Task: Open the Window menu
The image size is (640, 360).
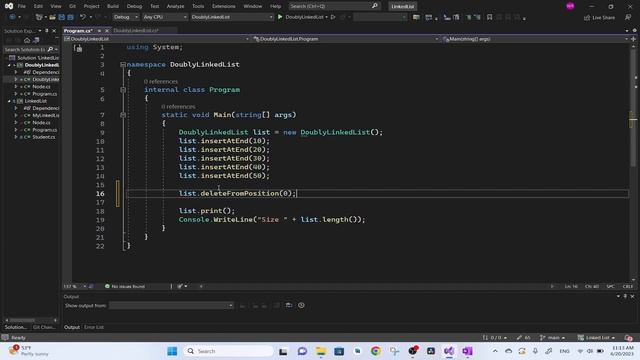Action: (x=253, y=6)
